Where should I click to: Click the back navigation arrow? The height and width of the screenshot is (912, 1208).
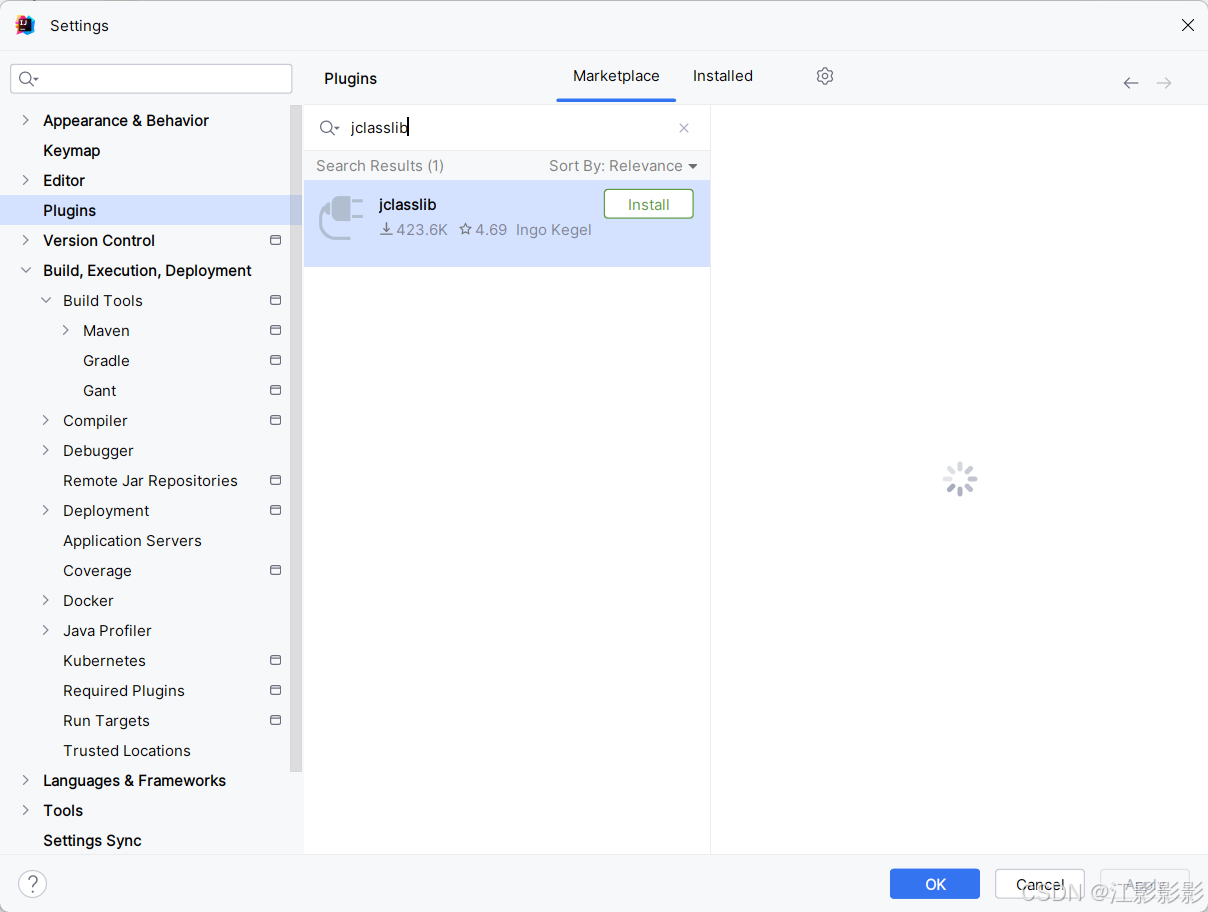coord(1130,83)
